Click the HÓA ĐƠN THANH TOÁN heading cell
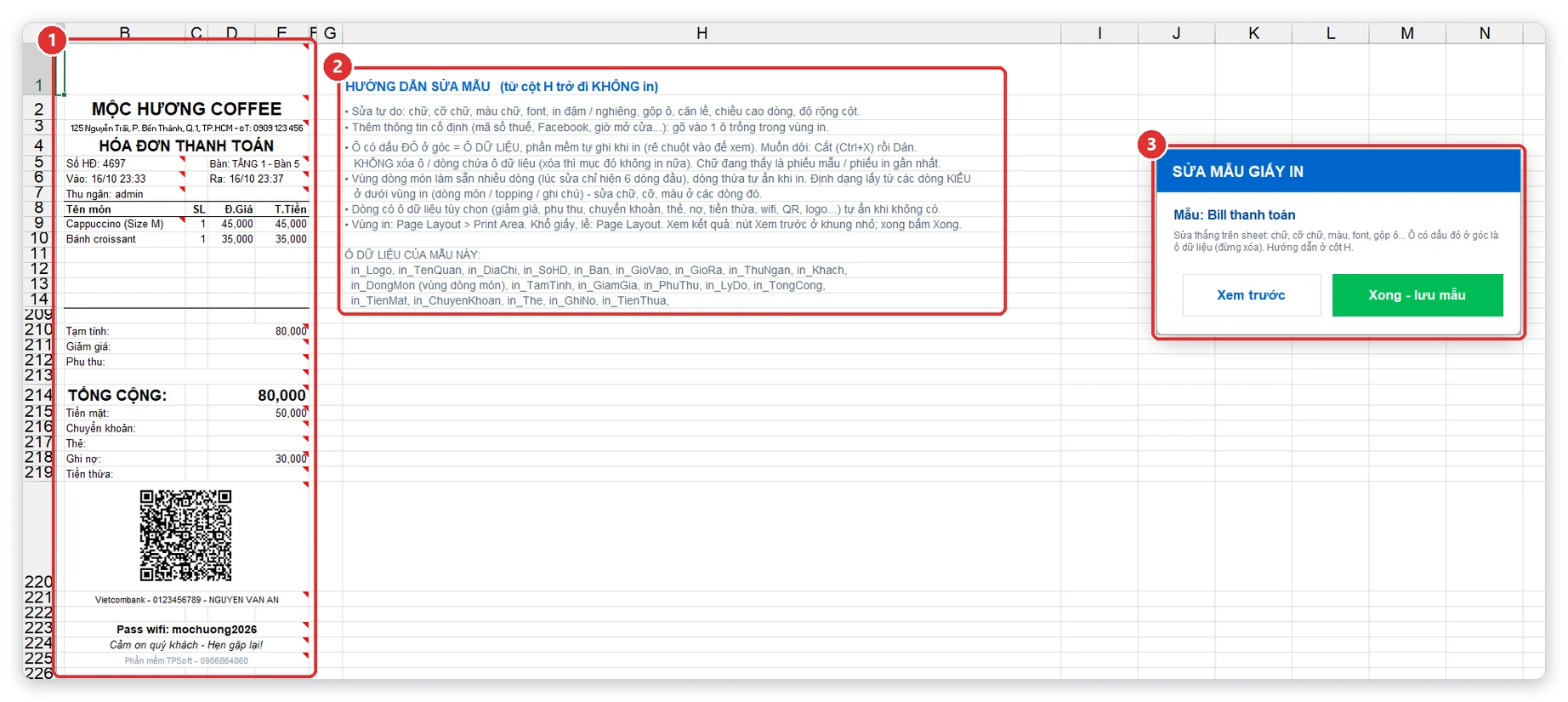 186,146
